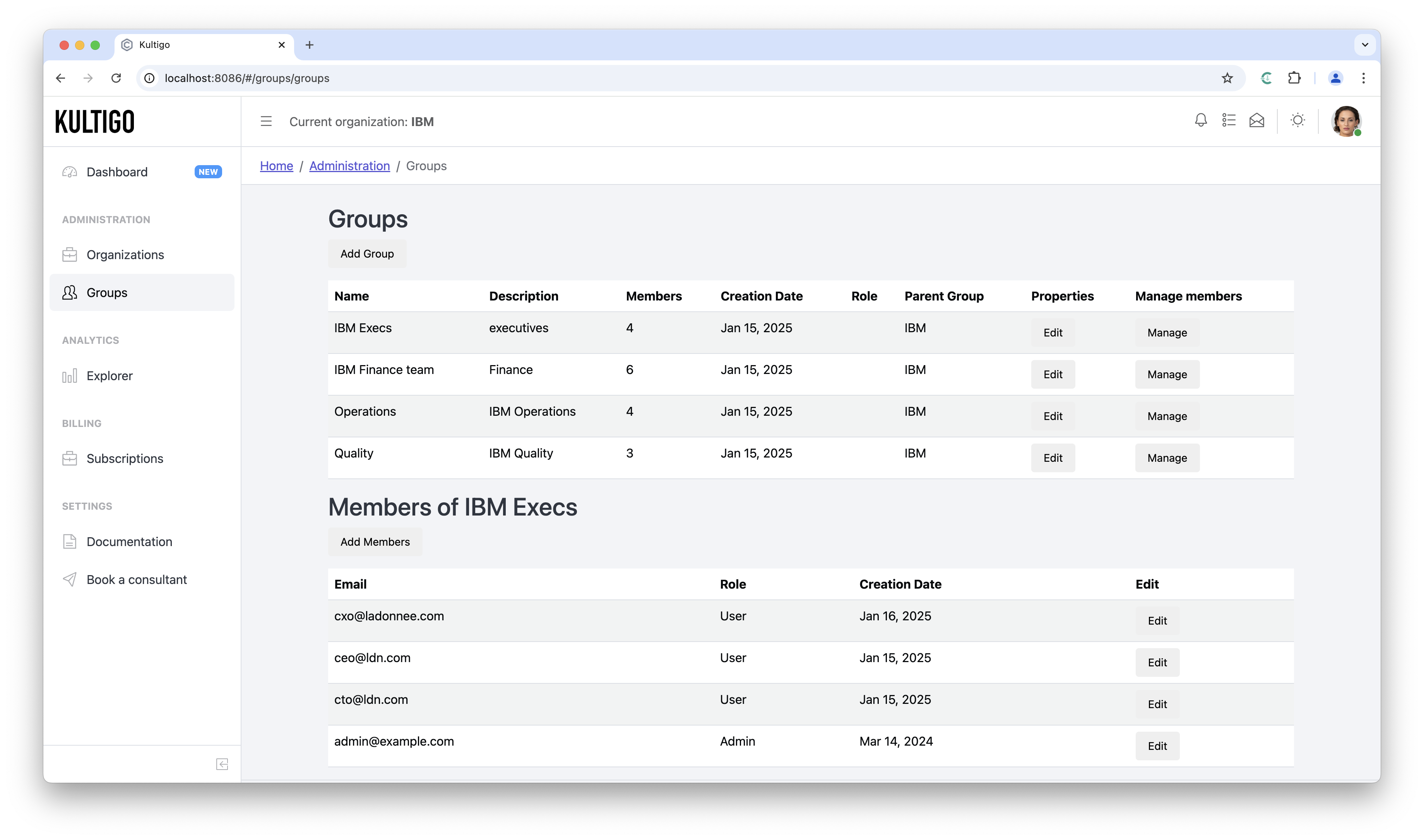Open Book a consultant in the sidebar
The width and height of the screenshot is (1424, 840).
pos(142,580)
